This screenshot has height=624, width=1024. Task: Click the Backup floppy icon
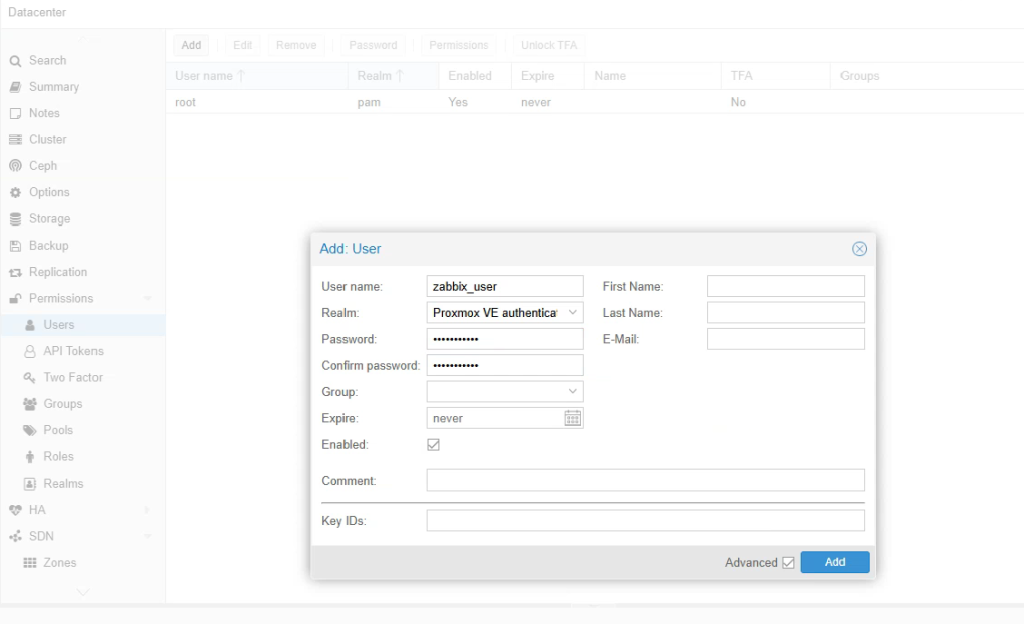(15, 246)
